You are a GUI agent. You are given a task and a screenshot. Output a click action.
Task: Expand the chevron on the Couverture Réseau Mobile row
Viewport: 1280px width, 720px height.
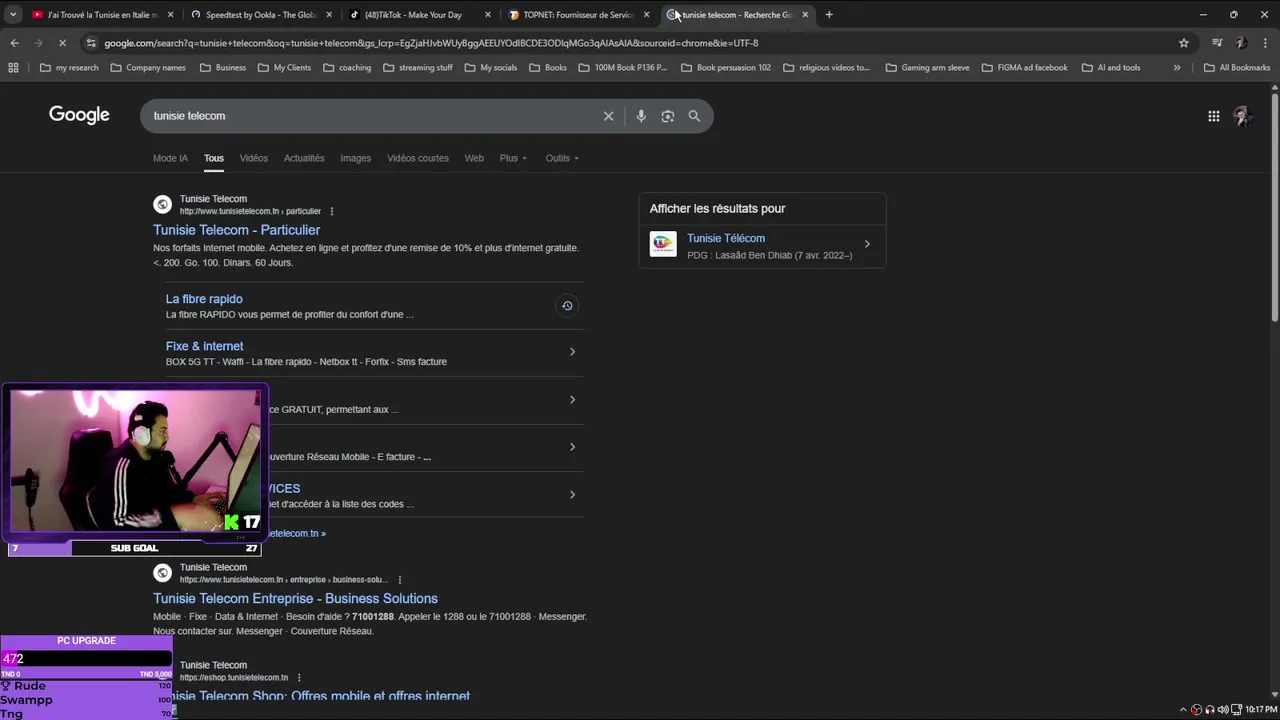coord(572,447)
